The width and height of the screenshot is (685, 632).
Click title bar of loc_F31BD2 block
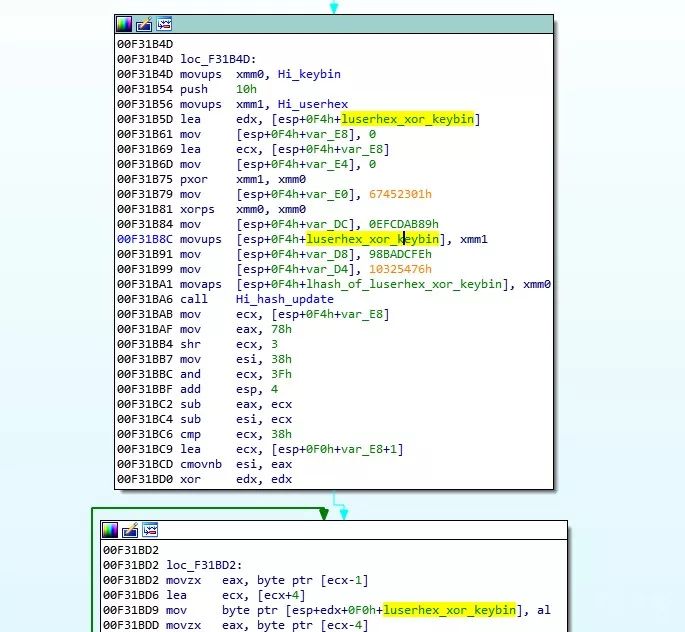click(334, 530)
